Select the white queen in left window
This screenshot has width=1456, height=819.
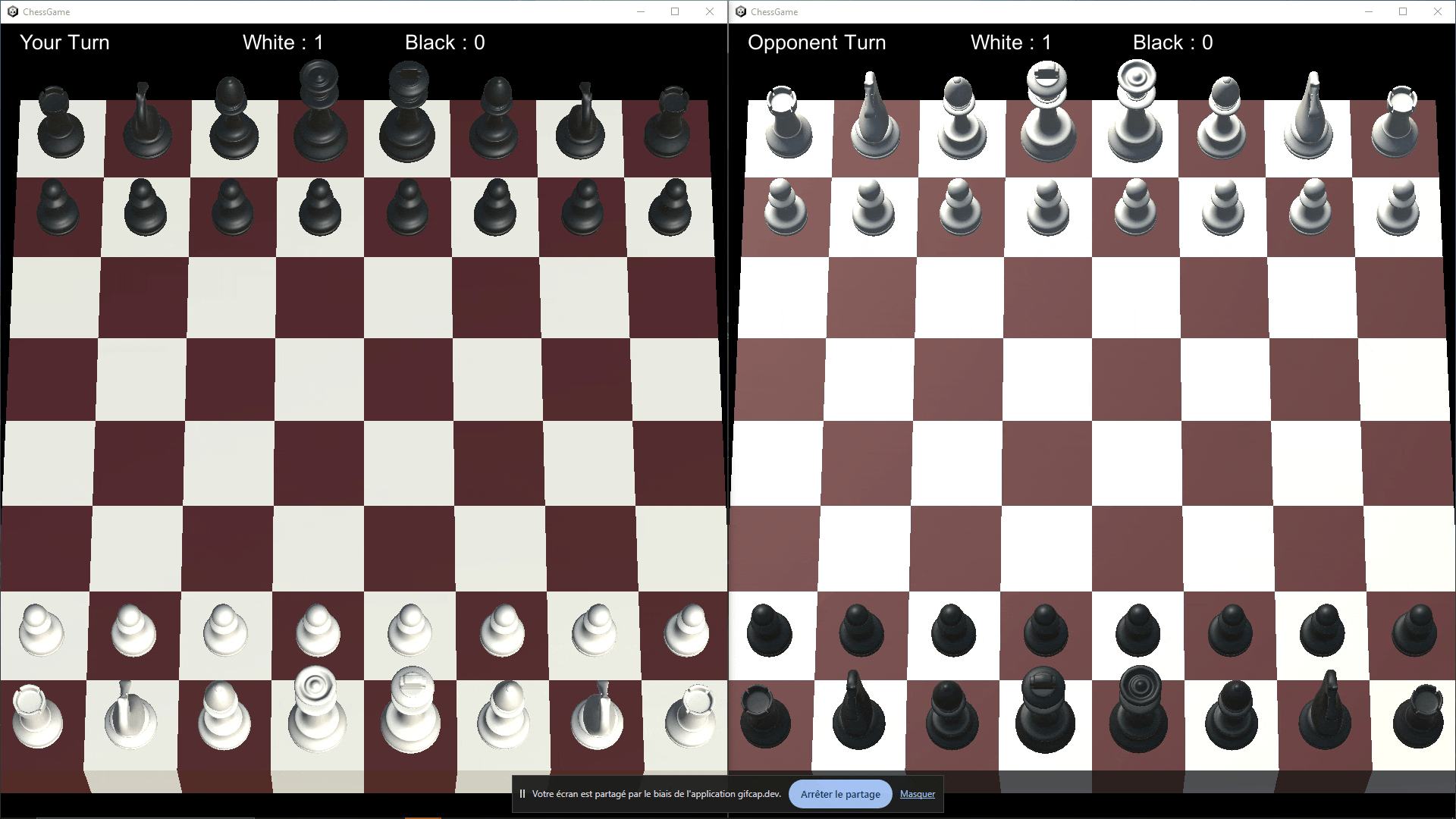[x=317, y=709]
